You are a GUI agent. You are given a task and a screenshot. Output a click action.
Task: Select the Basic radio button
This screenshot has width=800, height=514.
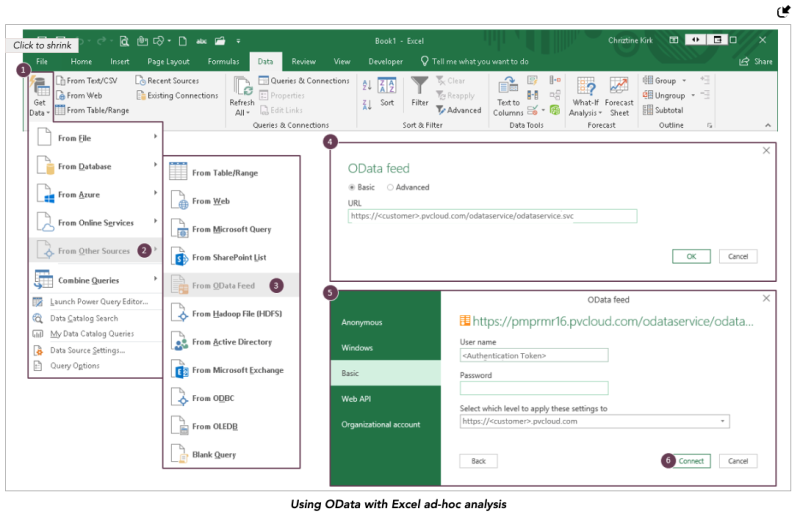tap(352, 187)
